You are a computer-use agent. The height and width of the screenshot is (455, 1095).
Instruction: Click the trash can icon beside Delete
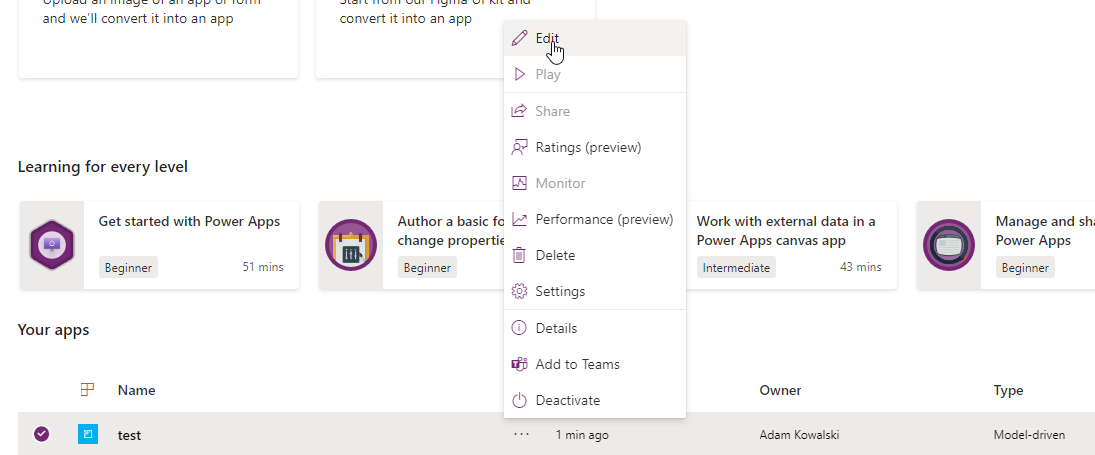[x=519, y=255]
